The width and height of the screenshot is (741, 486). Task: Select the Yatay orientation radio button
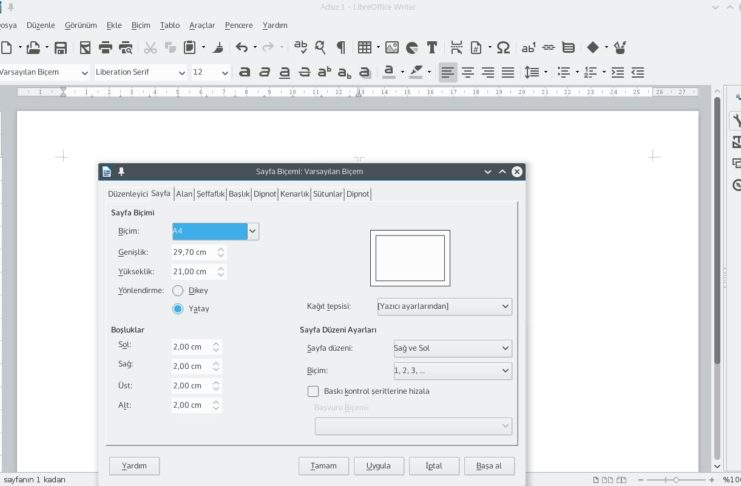178,308
